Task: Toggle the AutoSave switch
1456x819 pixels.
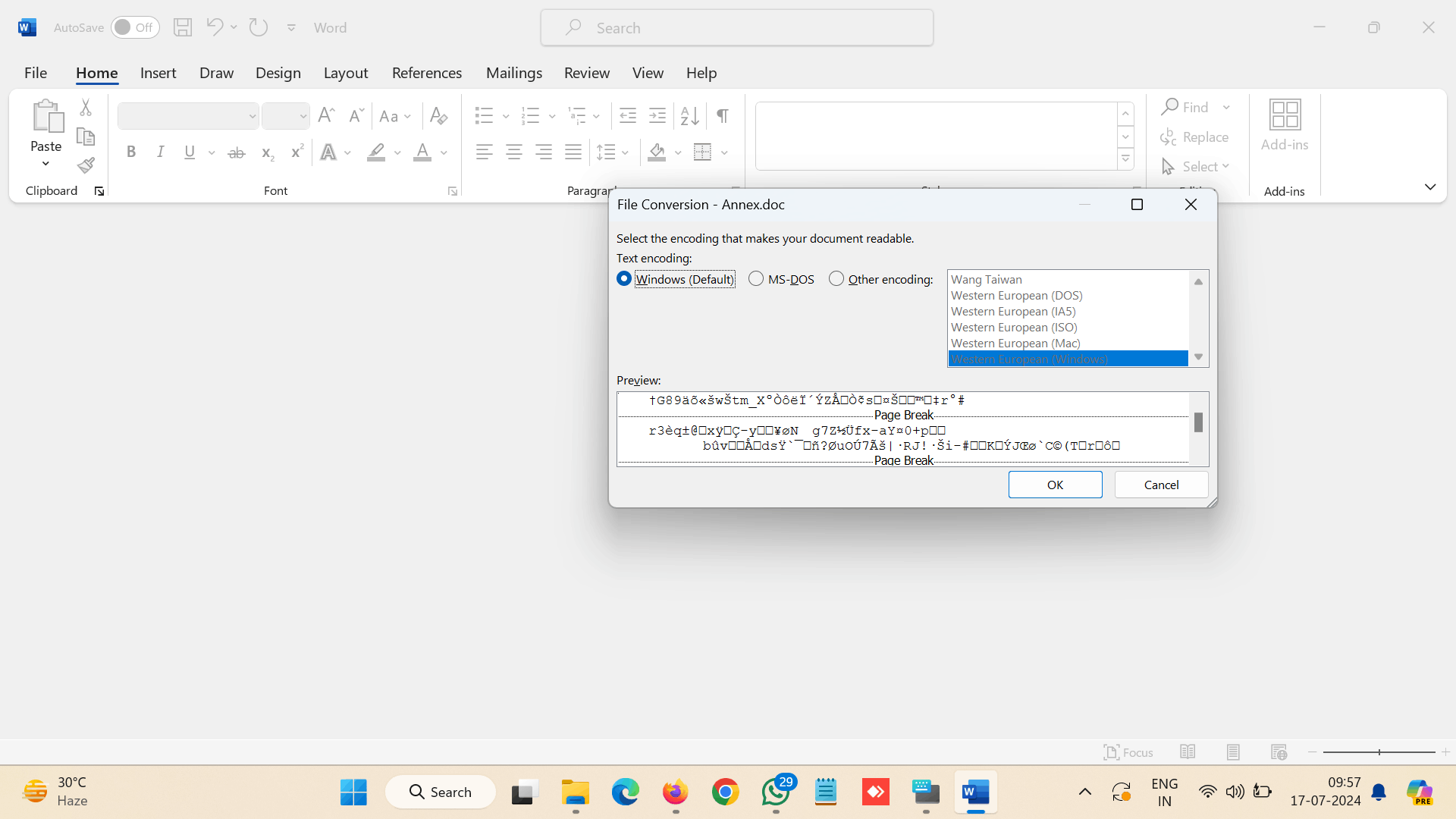Action: tap(134, 27)
